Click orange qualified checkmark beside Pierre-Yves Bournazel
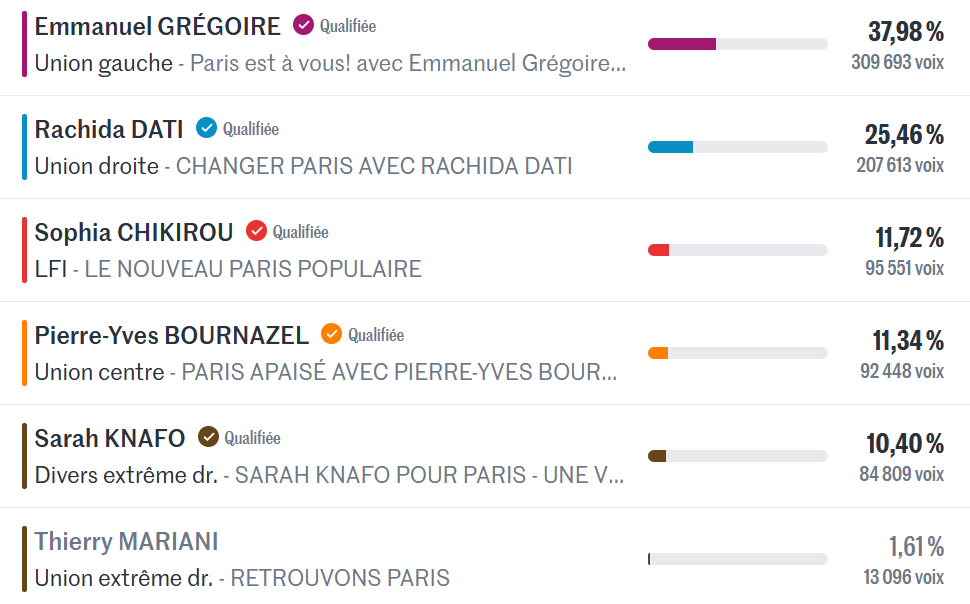Screen dimensions: 970x604 click(x=331, y=334)
